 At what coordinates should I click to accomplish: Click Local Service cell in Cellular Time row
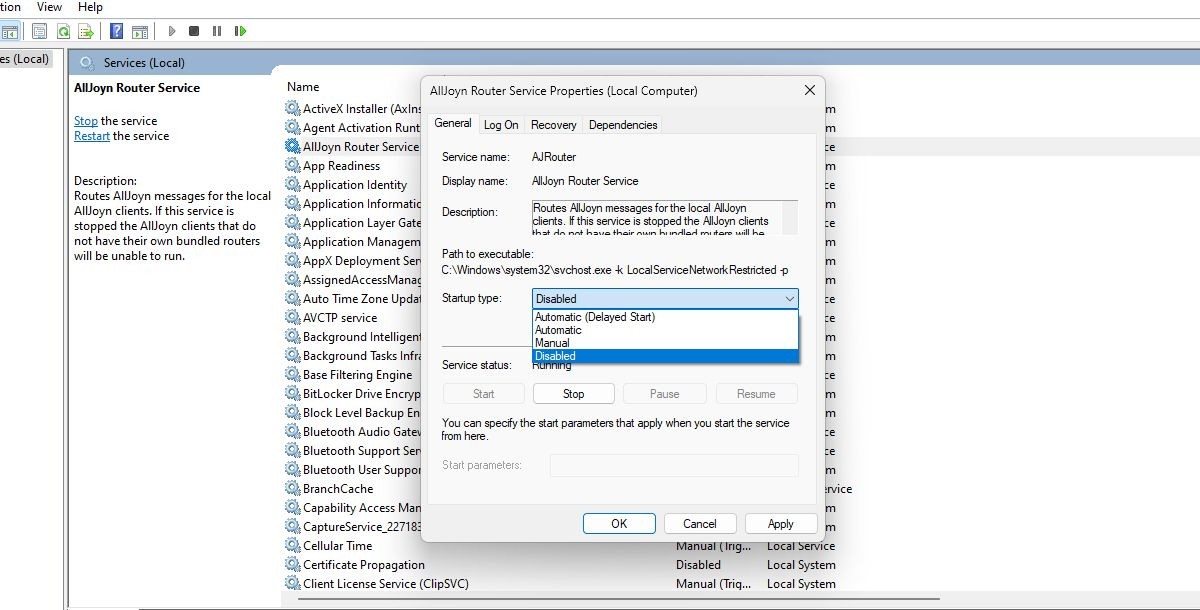click(800, 546)
